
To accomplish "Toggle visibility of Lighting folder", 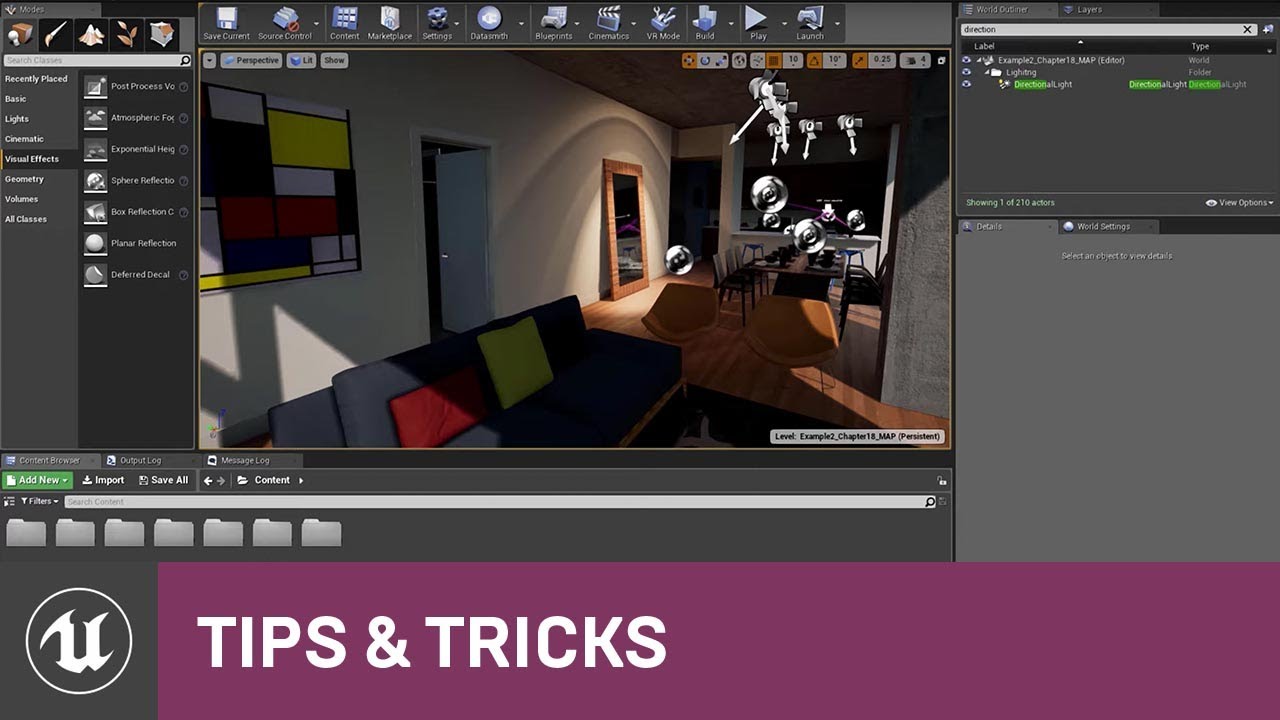I will [x=966, y=72].
